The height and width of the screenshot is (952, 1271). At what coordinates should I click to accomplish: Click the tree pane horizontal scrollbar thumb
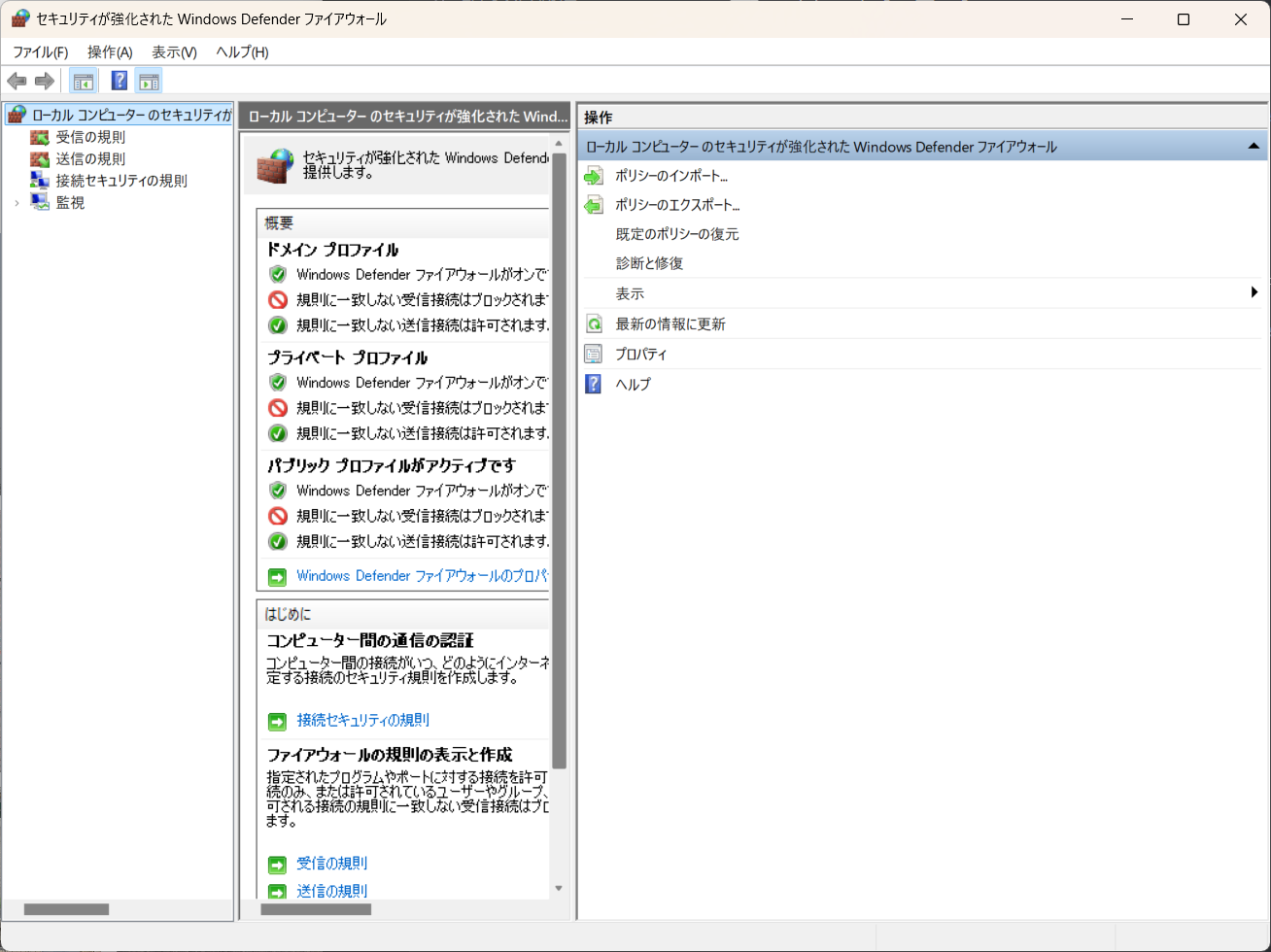click(x=66, y=909)
